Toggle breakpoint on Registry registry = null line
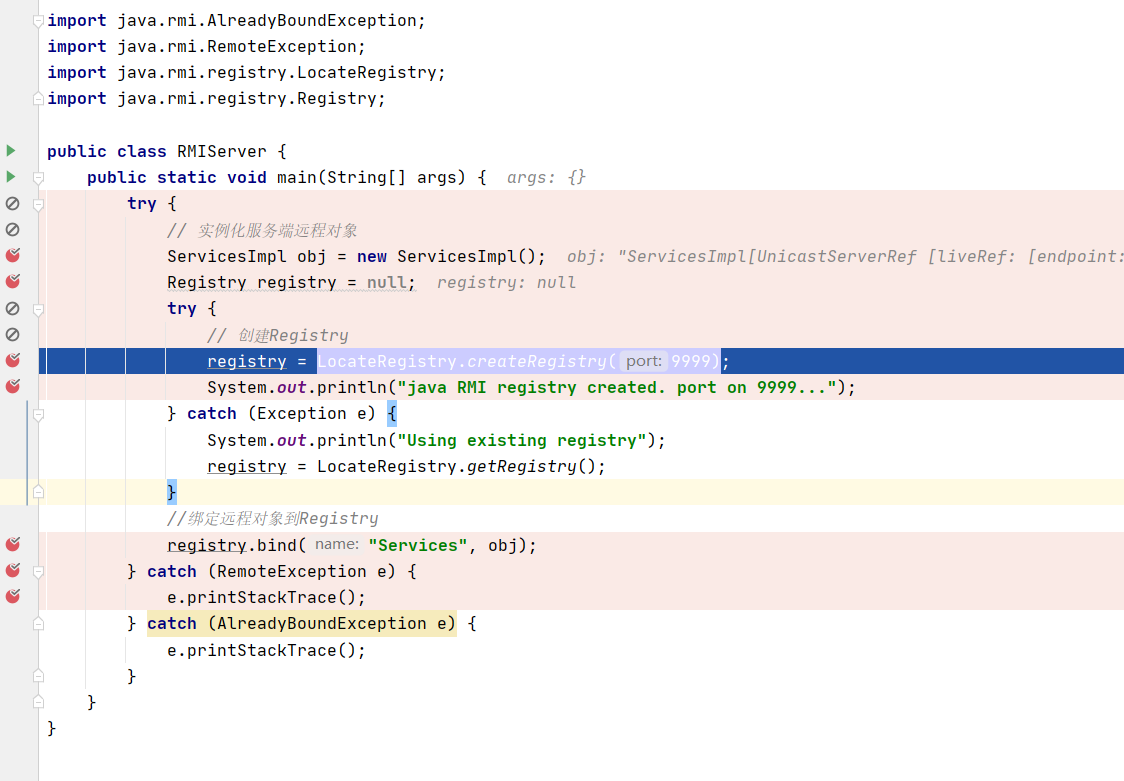 [12, 282]
